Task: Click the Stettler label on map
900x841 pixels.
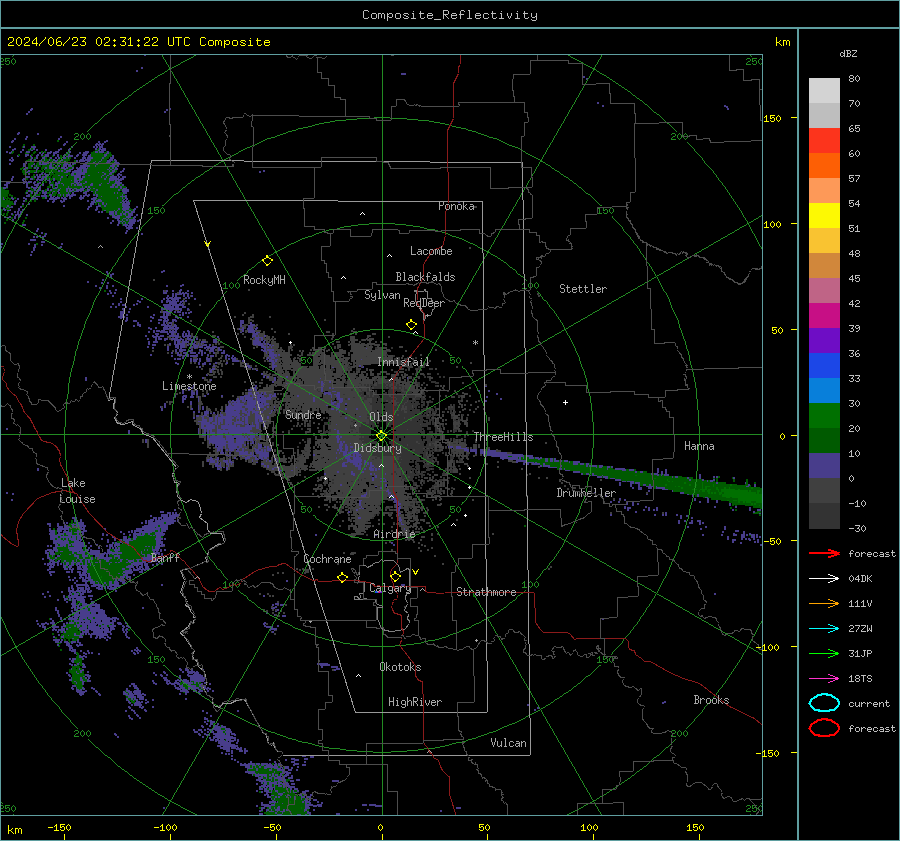Action: 583,289
